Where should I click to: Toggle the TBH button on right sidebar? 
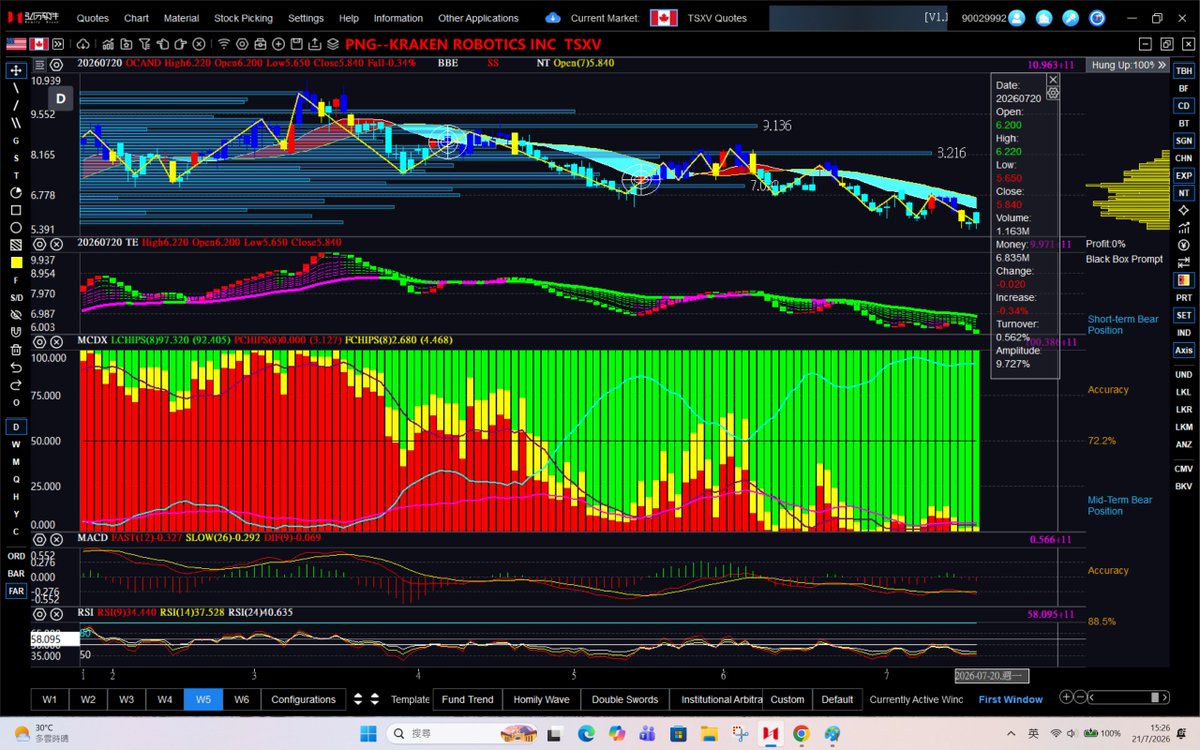pyautogui.click(x=1183, y=71)
